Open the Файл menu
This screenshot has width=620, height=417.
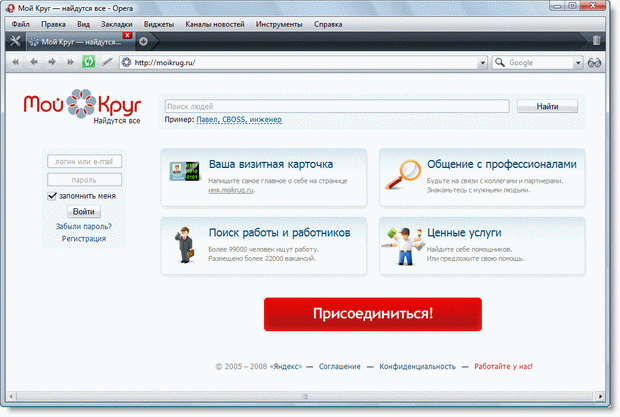[x=21, y=24]
